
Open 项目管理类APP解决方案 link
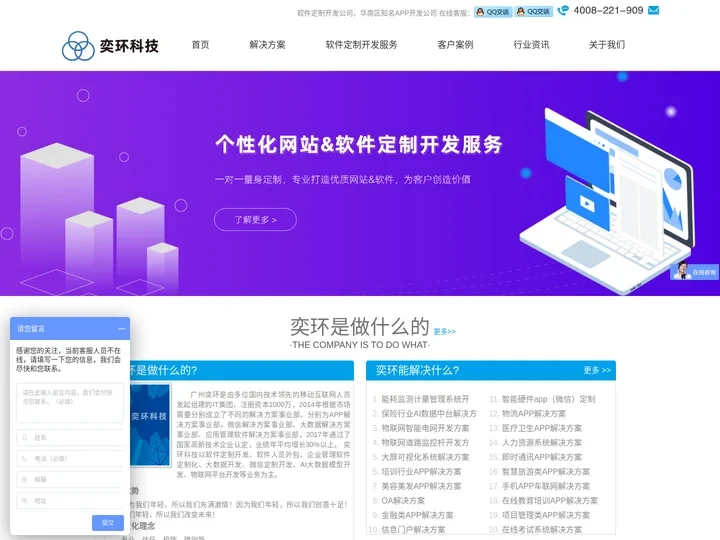[546, 515]
